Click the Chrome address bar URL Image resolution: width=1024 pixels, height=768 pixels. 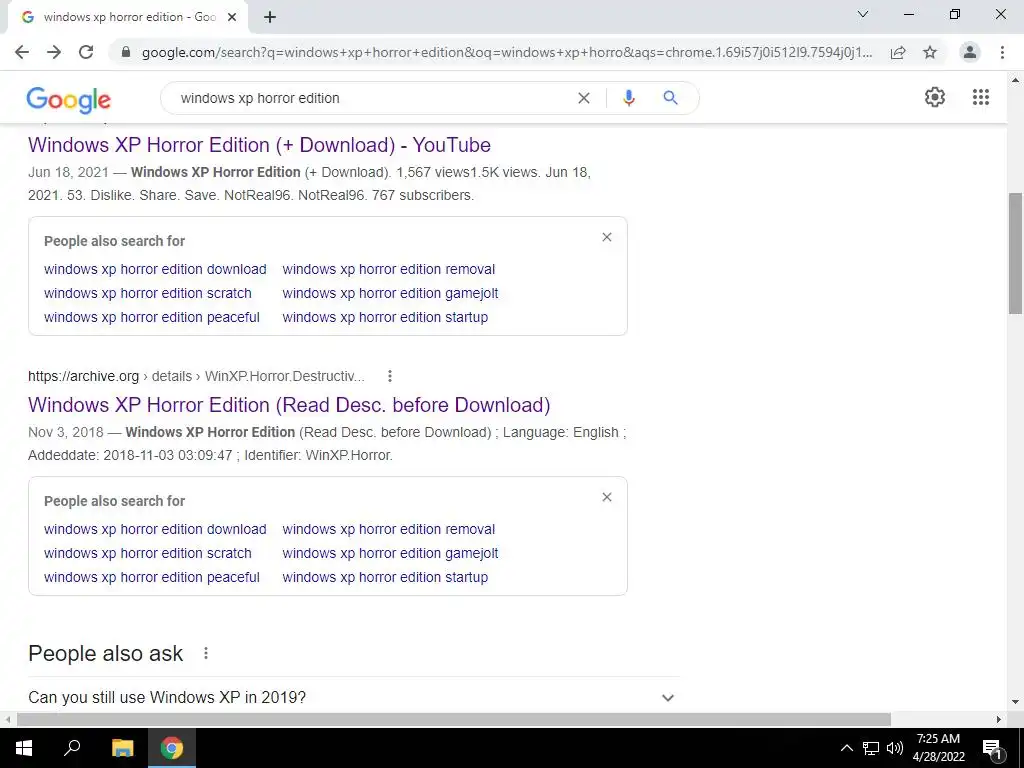tap(507, 52)
